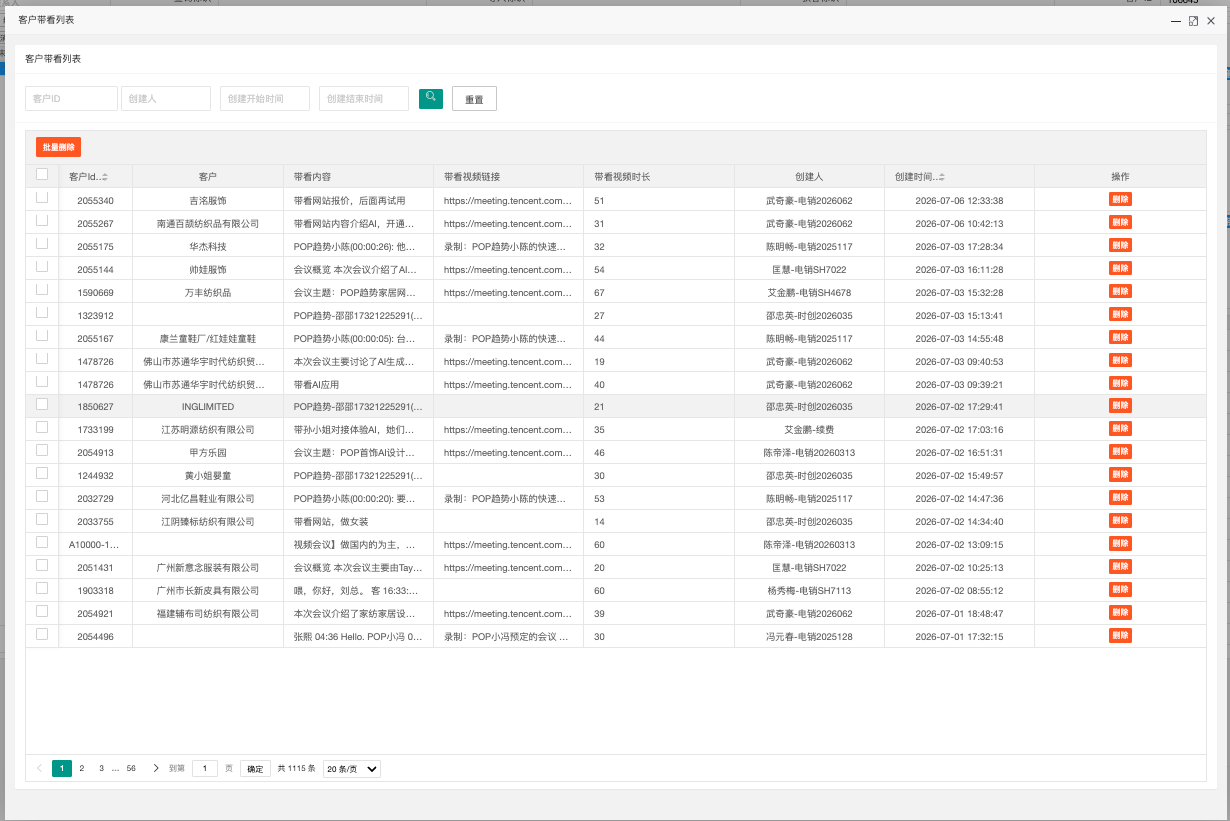The height and width of the screenshot is (821, 1230).
Task: Go to page 2 in pagination
Action: (82, 768)
